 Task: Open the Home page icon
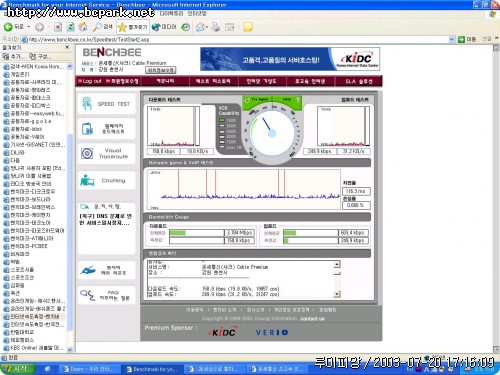pyautogui.click(x=83, y=27)
